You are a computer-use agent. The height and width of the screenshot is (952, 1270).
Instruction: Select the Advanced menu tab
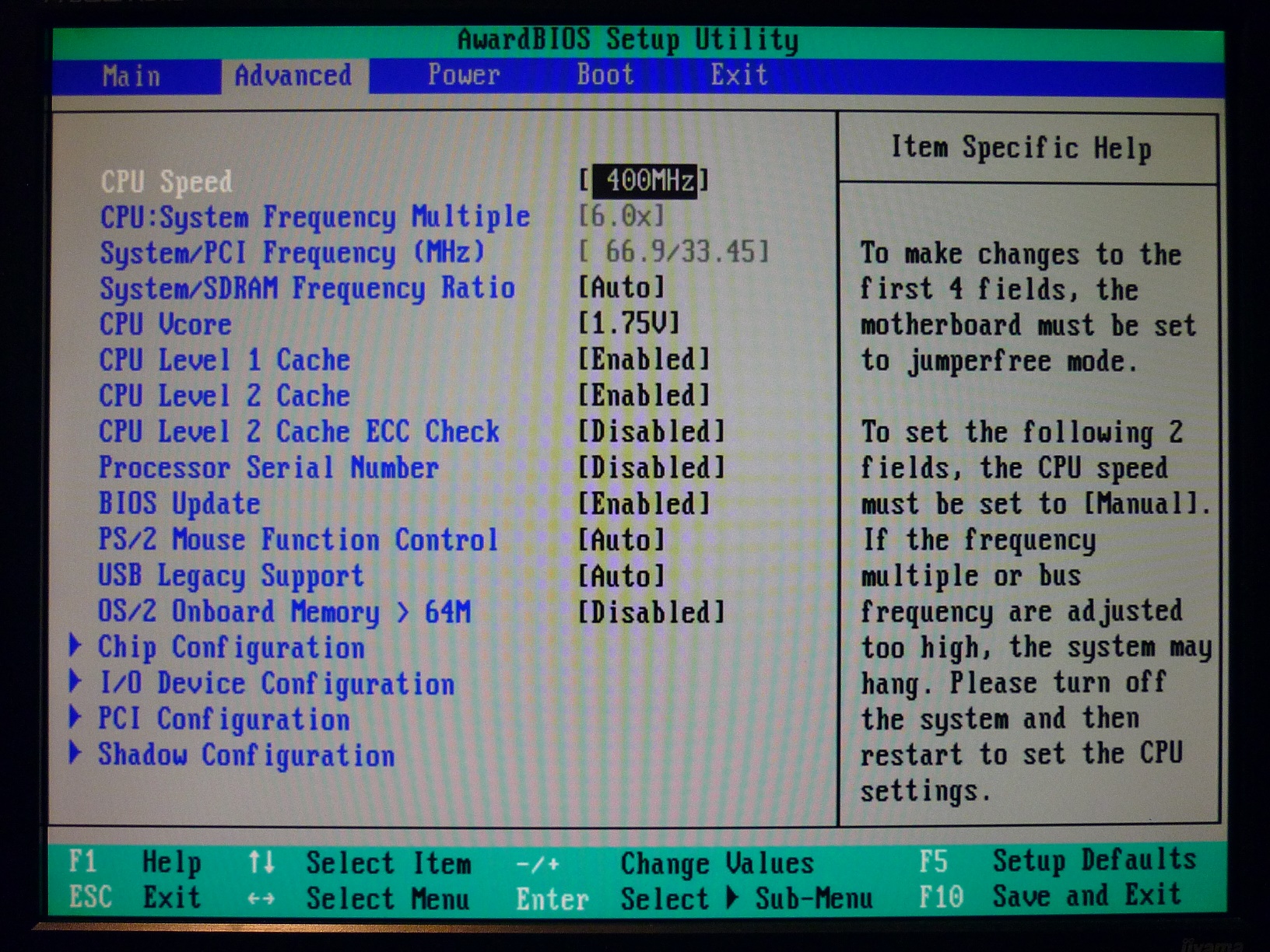tap(293, 76)
